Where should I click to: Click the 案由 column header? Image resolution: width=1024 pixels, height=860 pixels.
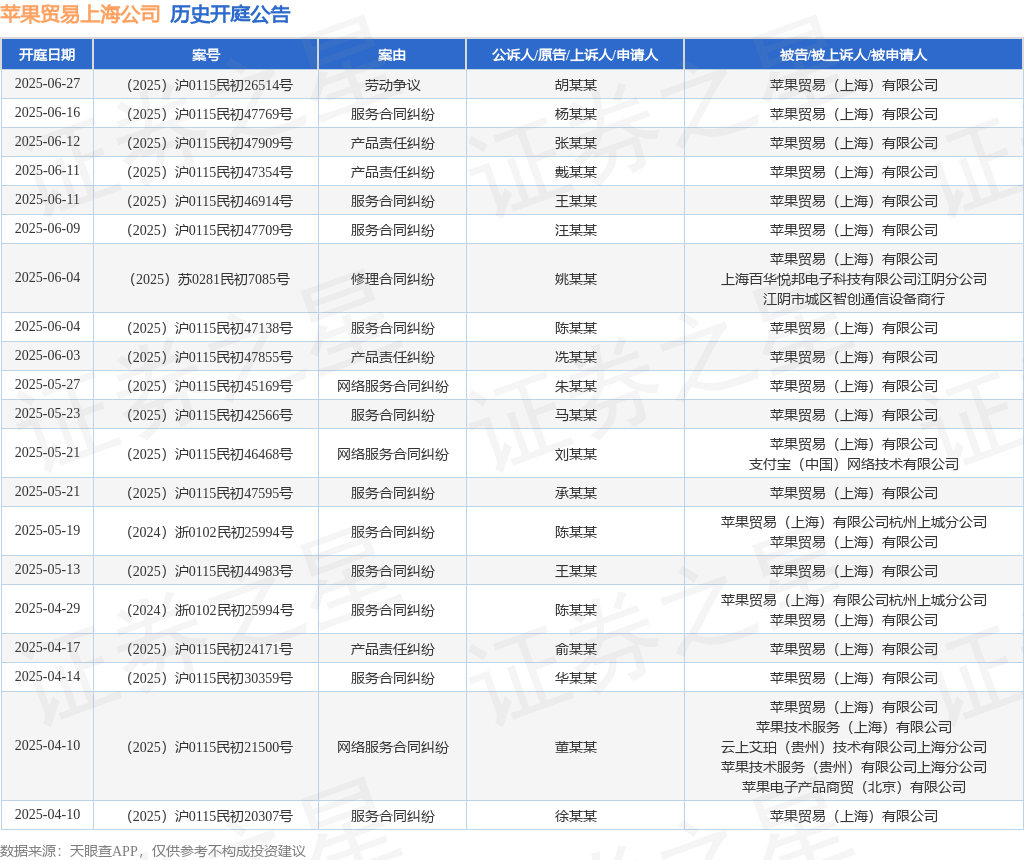[392, 55]
